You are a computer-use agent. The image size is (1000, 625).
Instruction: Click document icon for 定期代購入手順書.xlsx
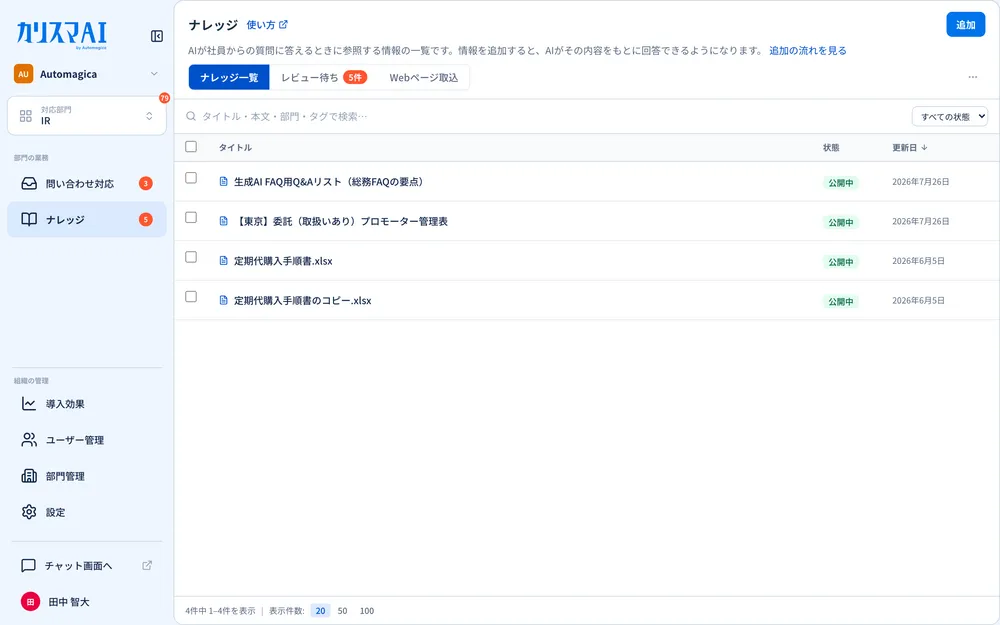click(223, 261)
